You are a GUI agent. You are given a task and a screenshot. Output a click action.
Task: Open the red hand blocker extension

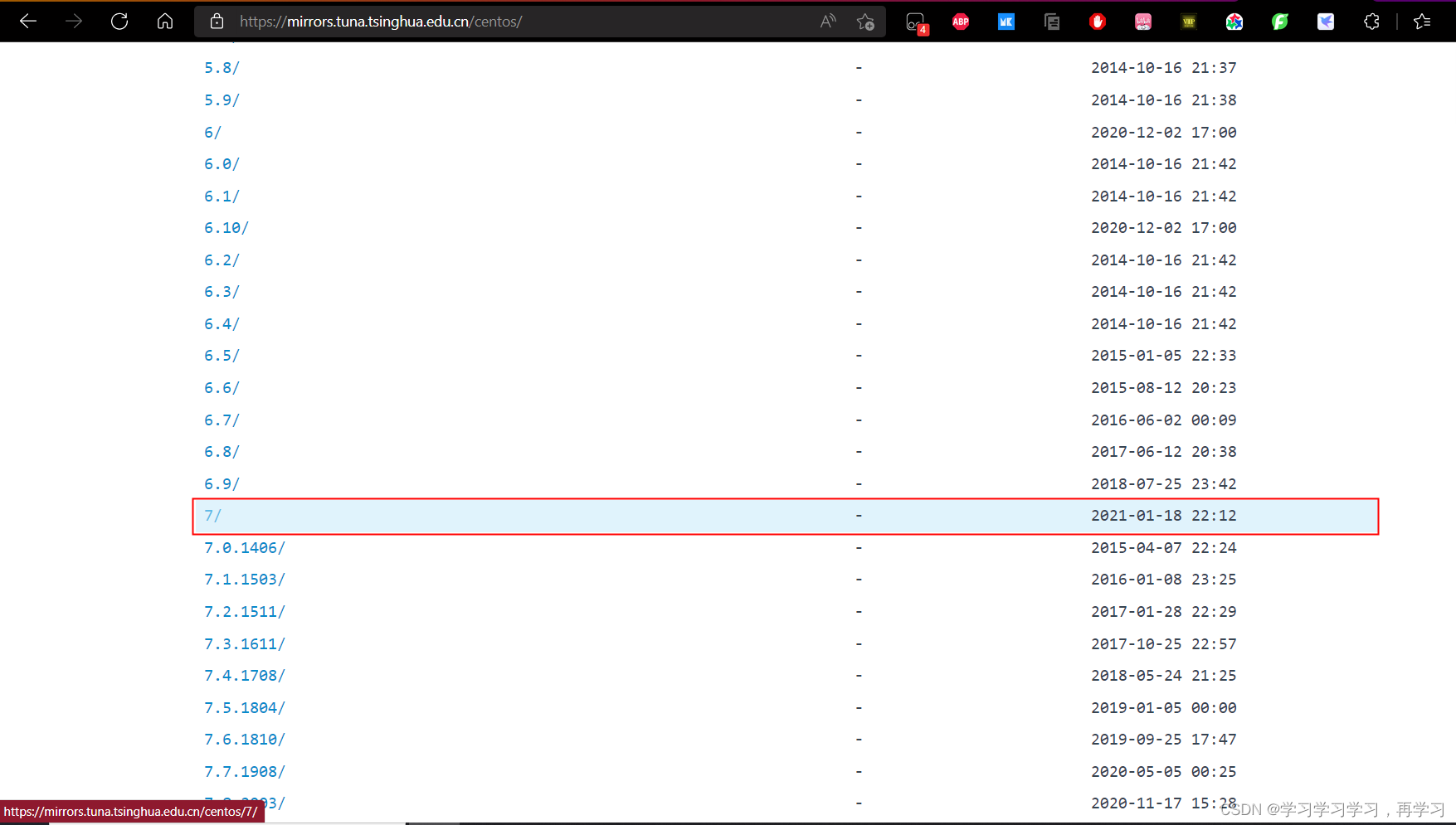[1098, 22]
